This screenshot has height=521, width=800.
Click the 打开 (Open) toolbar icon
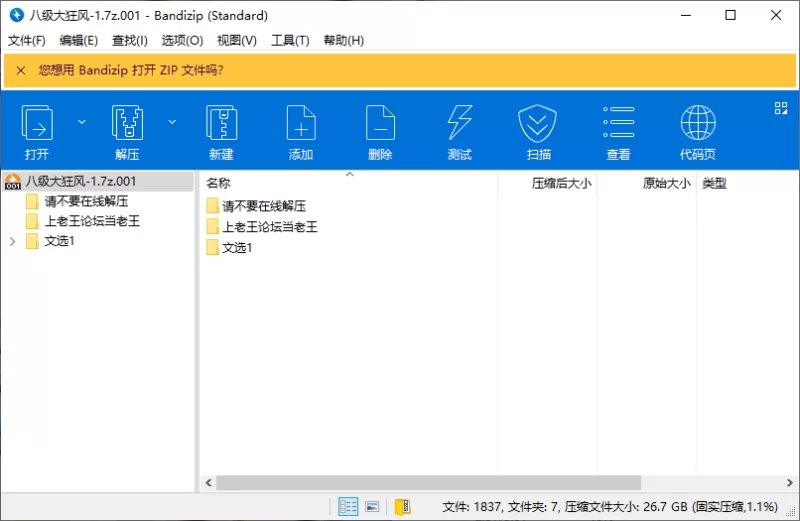37,124
